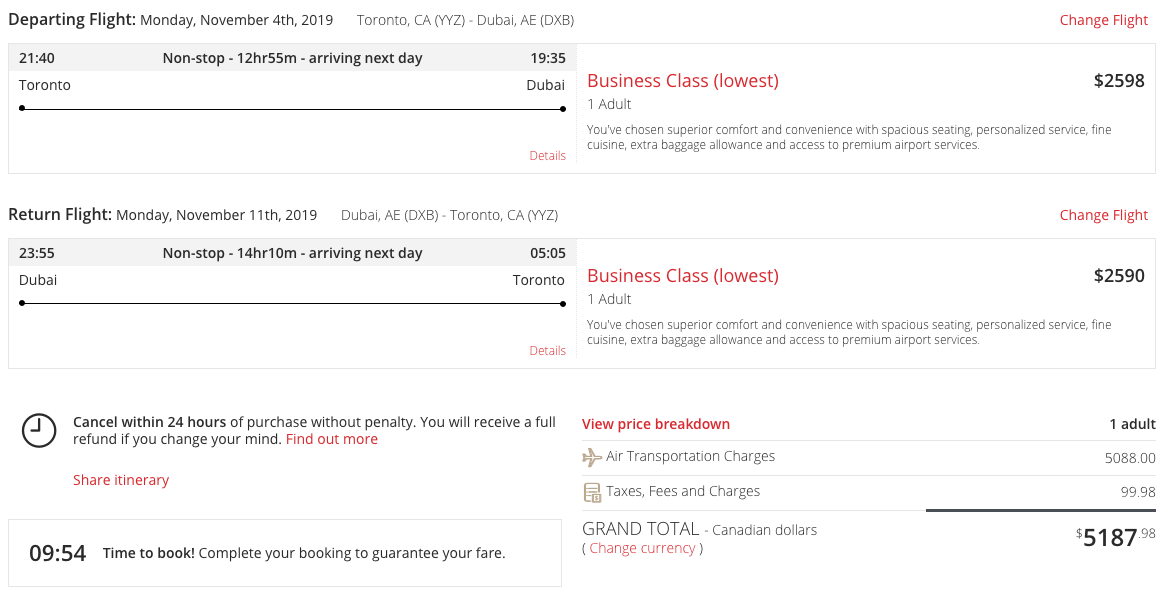1167x616 pixels.
Task: Click the return flight route timeline line
Action: pos(292,304)
